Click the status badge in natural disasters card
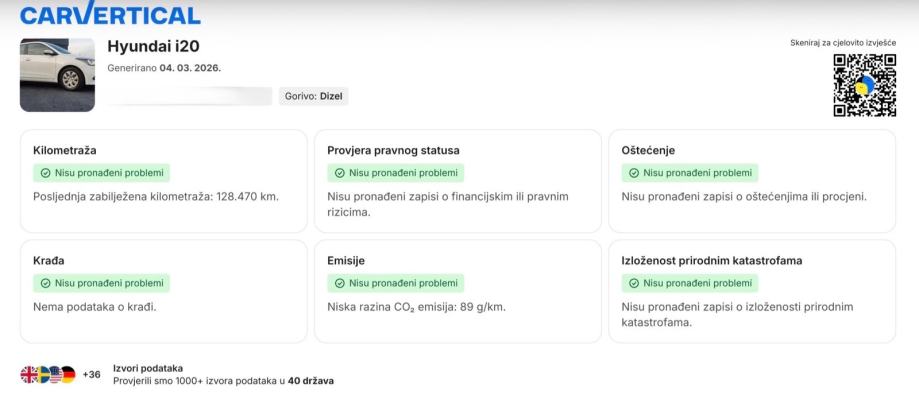Screen dimensions: 919x403 689,283
